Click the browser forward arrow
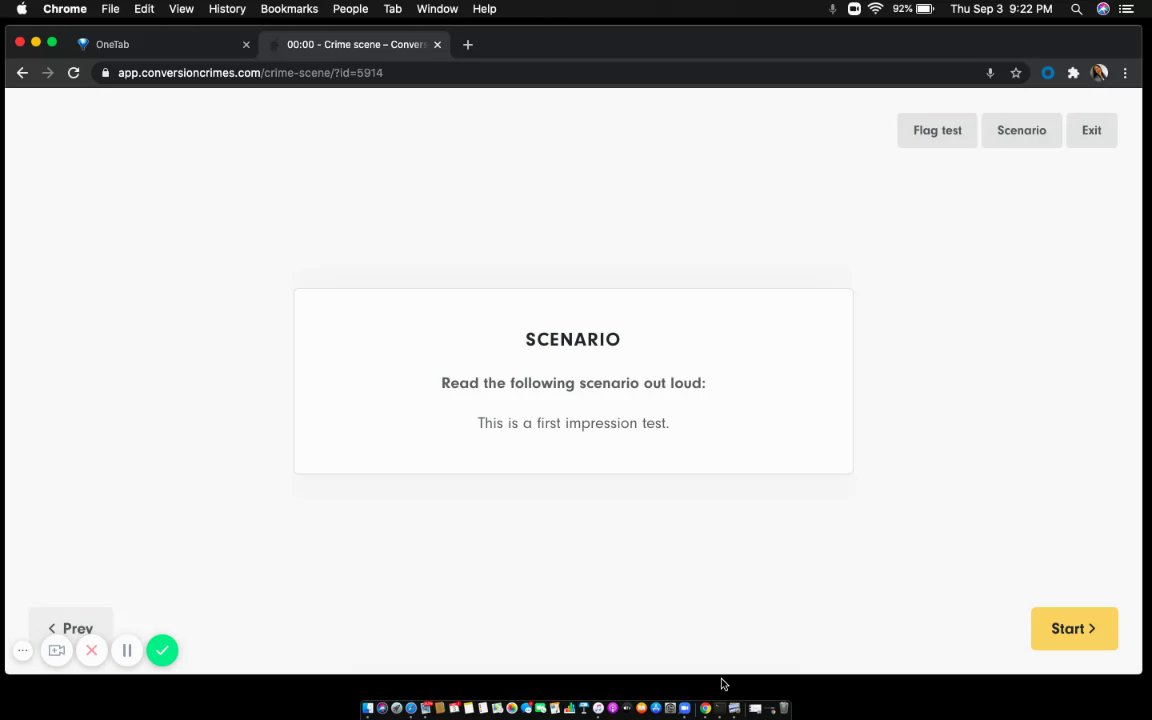 click(x=48, y=73)
